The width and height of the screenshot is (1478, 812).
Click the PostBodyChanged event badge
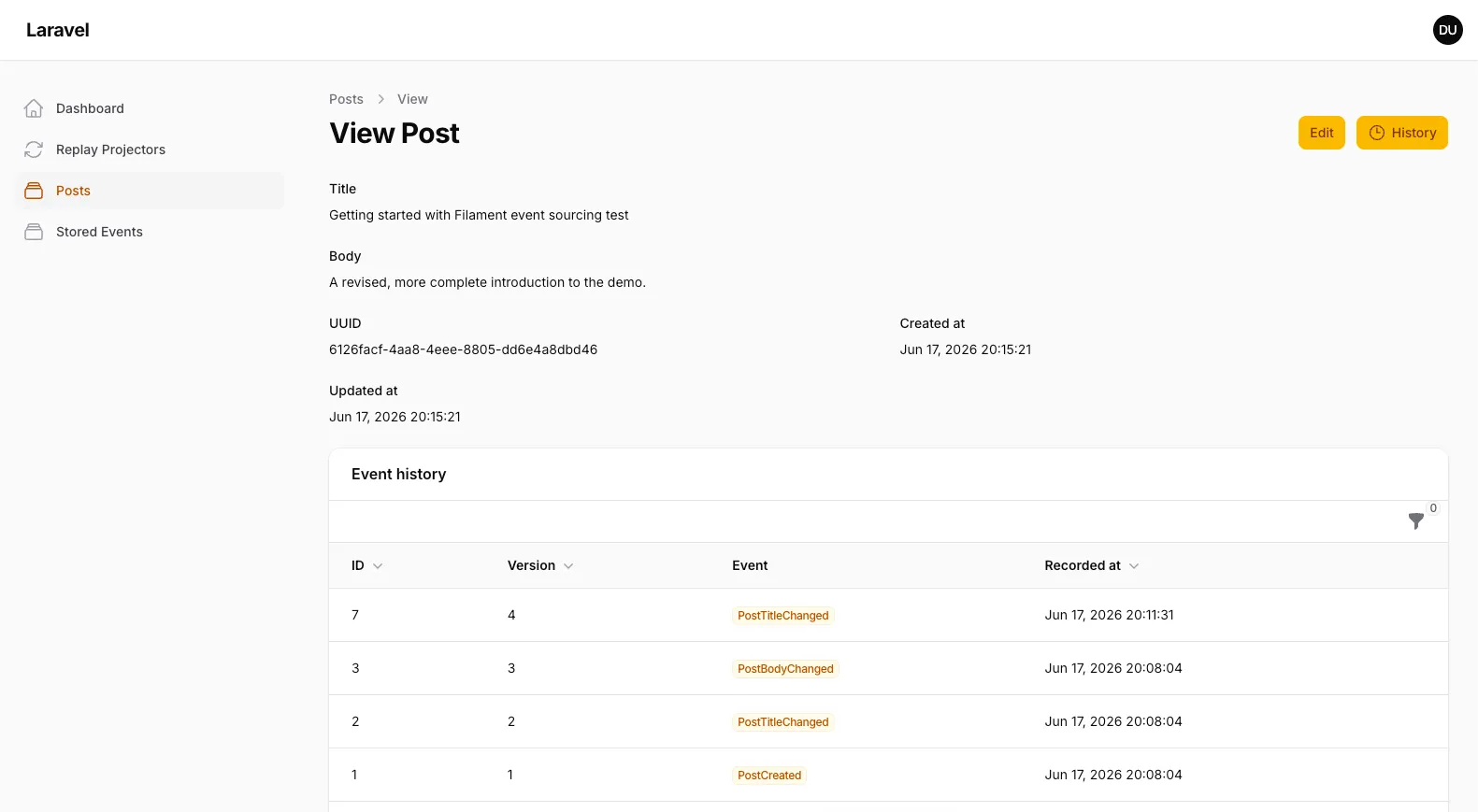pyautogui.click(x=785, y=669)
